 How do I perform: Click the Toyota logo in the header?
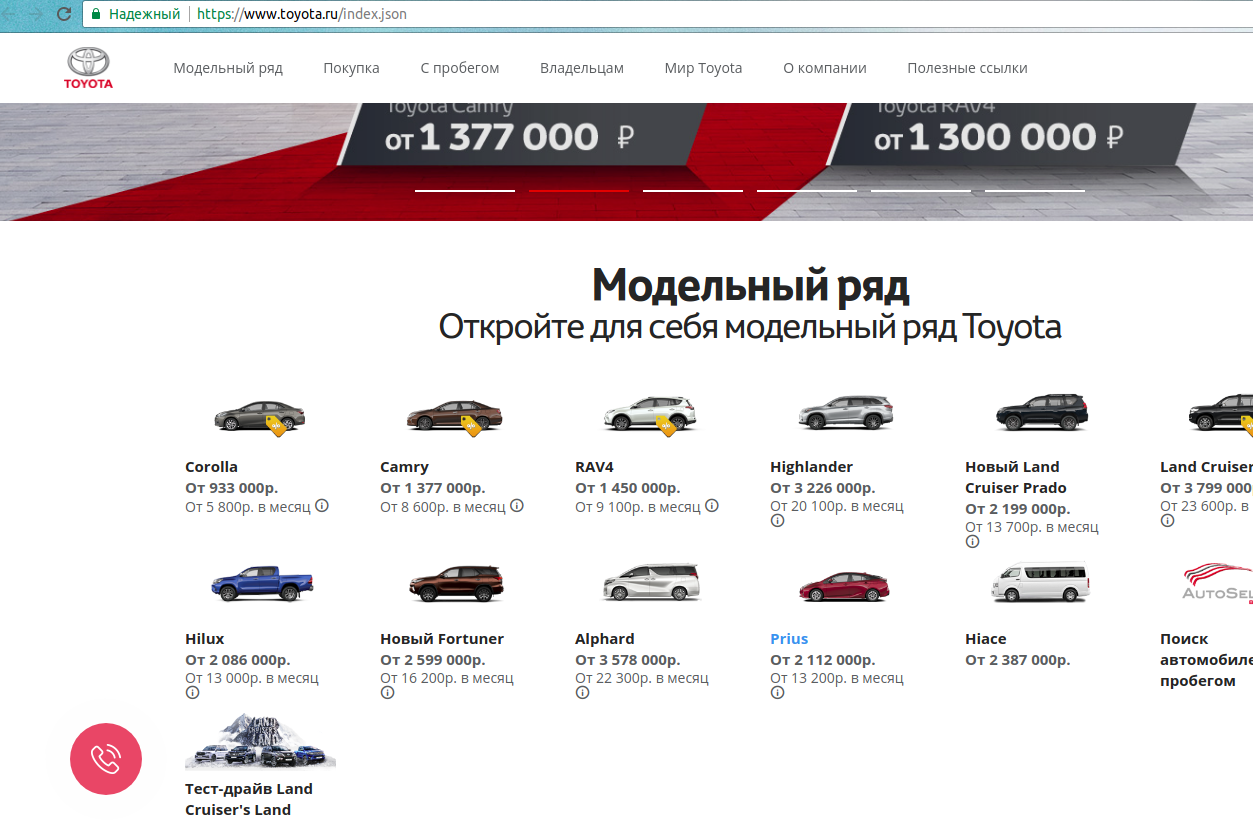point(87,67)
